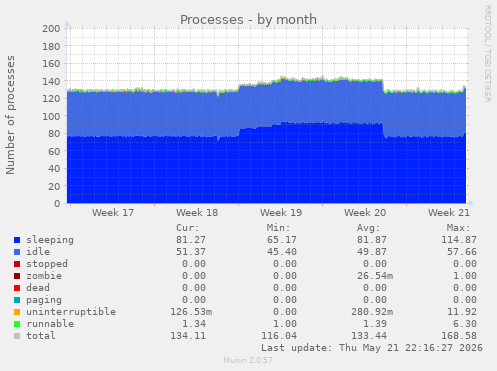The image size is (497, 371).
Task: Click idle minimum value 45.40
Action: click(282, 252)
